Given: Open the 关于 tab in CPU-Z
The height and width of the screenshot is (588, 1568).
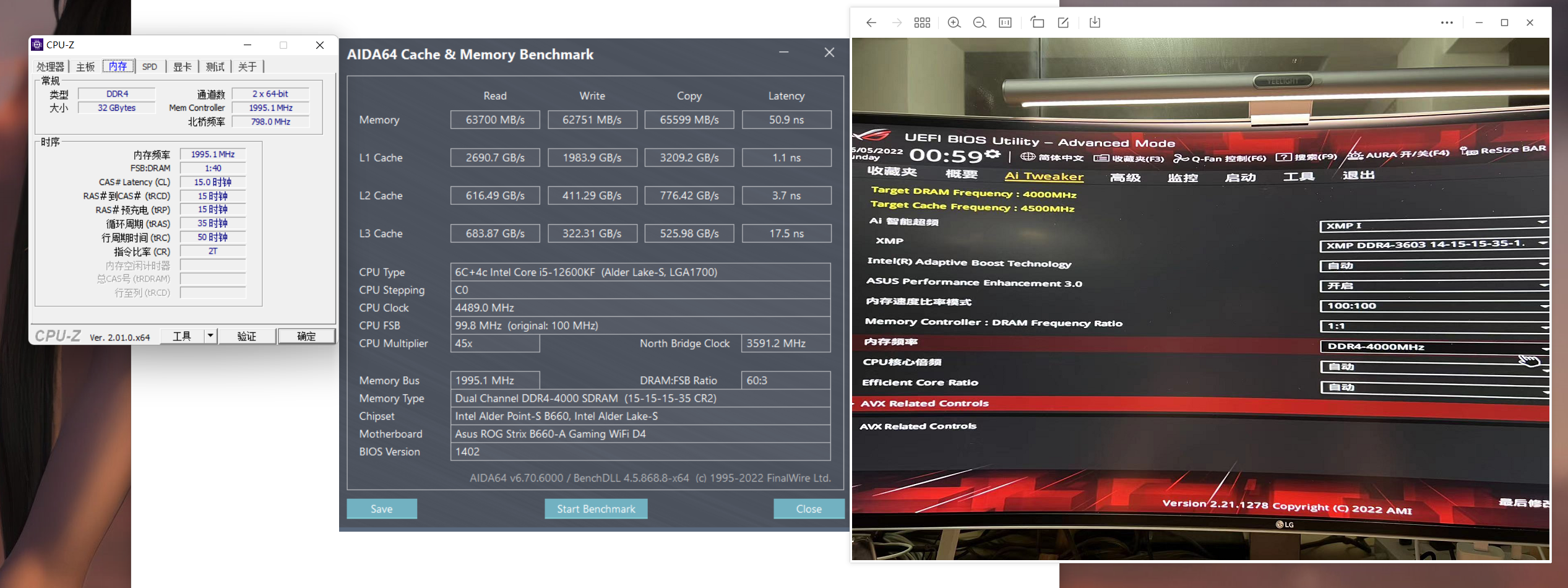Looking at the screenshot, I should point(248,66).
